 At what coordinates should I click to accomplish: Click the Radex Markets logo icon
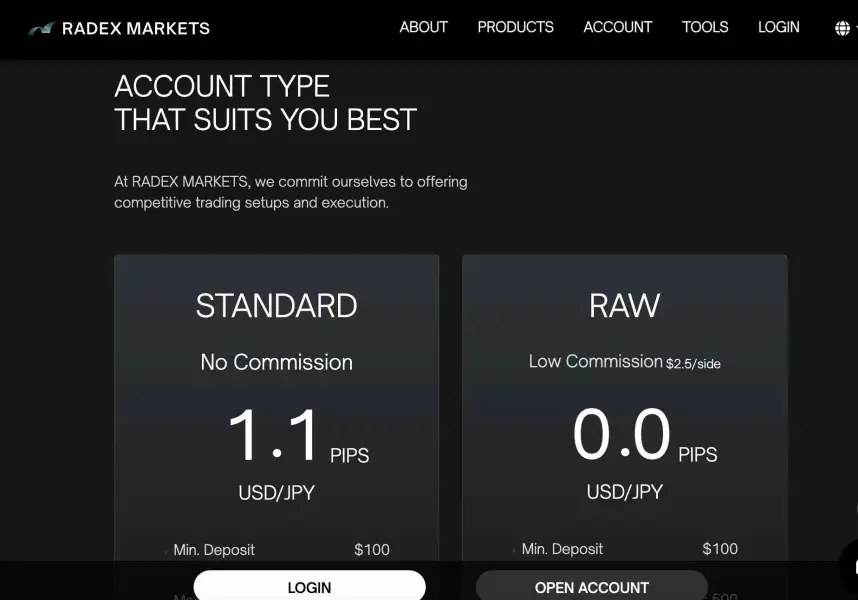41,28
